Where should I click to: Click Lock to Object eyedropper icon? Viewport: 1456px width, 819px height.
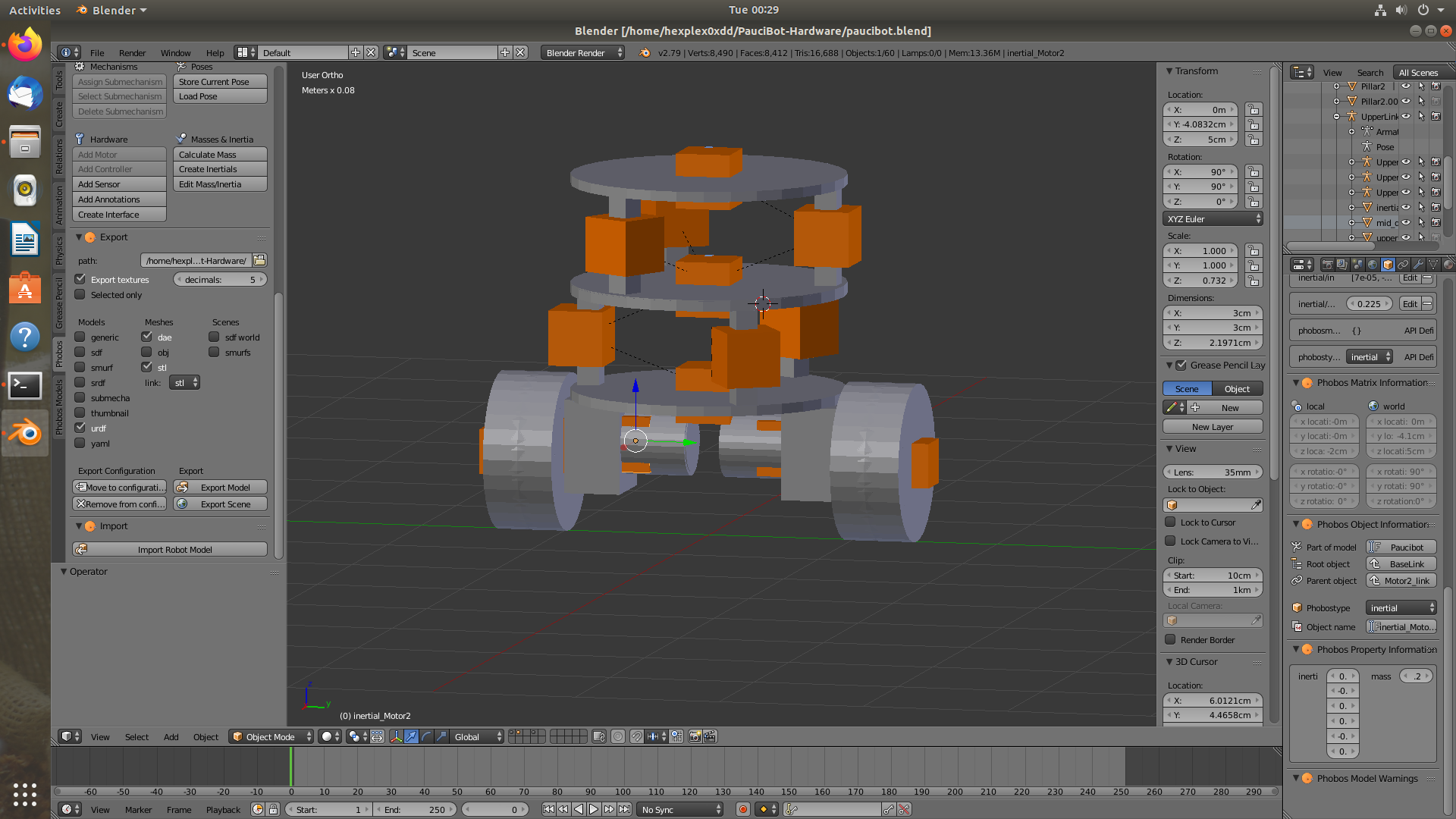click(x=1256, y=505)
